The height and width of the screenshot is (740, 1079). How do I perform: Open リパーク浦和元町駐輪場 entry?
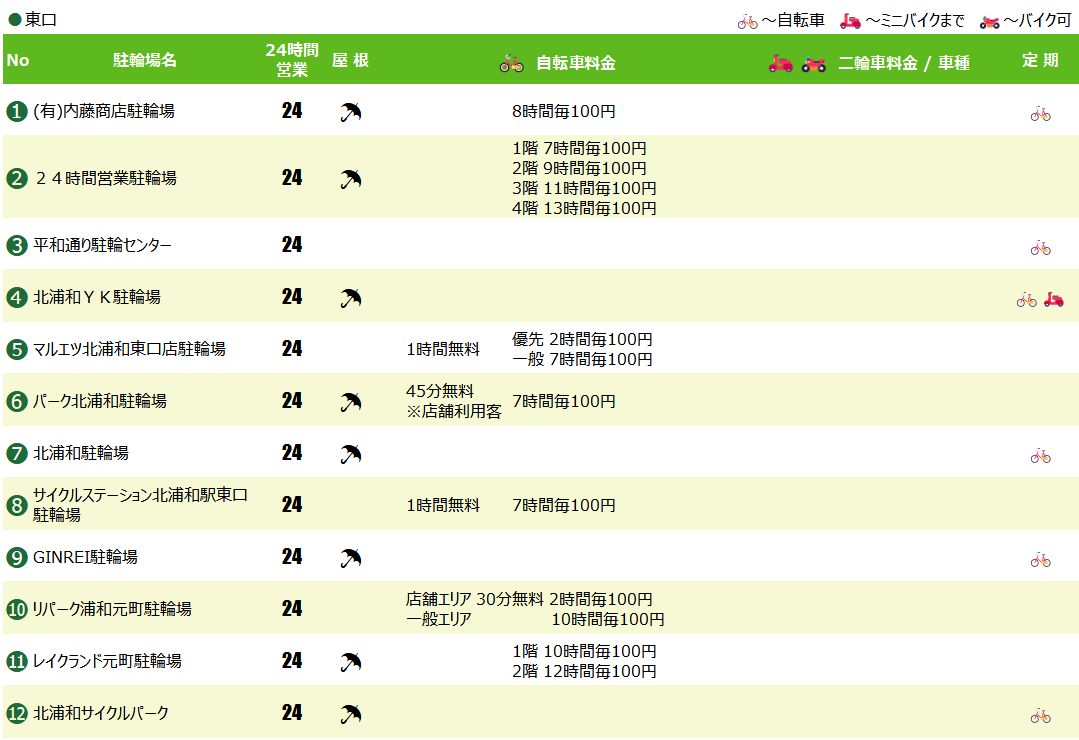(112, 609)
